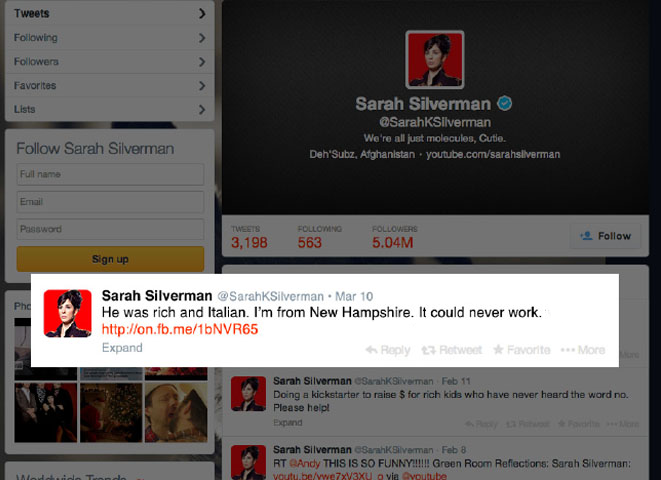Open More options on Feb 11 tweet
This screenshot has height=480, width=661.
623,424
